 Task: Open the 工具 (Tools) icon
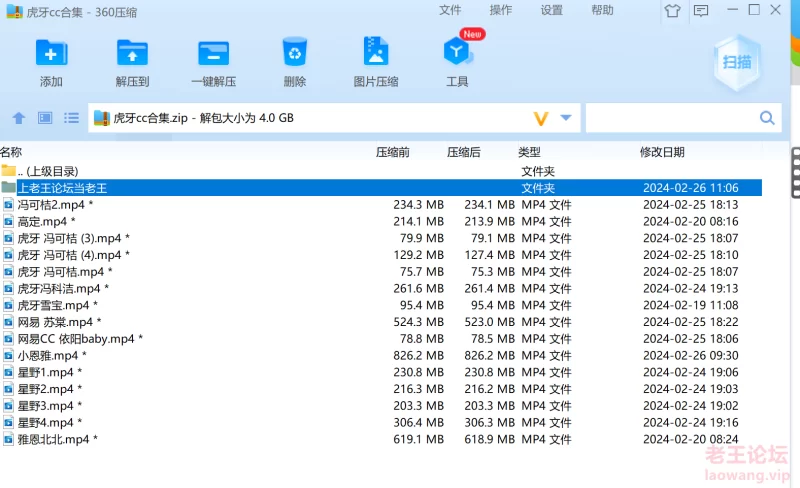(x=457, y=51)
